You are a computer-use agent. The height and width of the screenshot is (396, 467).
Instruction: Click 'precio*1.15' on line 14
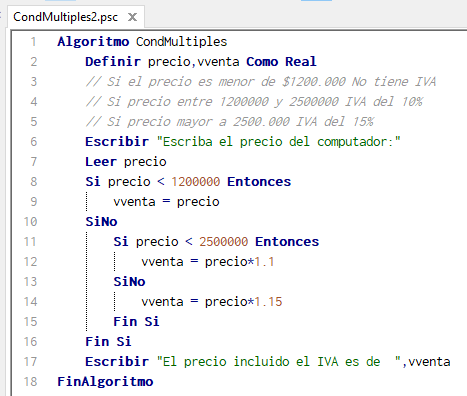tap(243, 302)
